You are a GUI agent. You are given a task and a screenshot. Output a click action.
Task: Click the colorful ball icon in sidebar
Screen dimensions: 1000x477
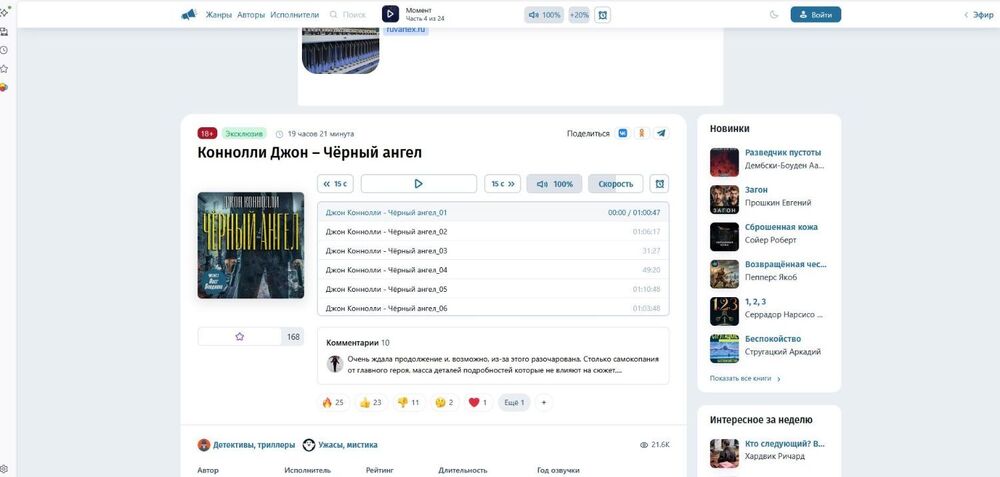click(x=4, y=87)
